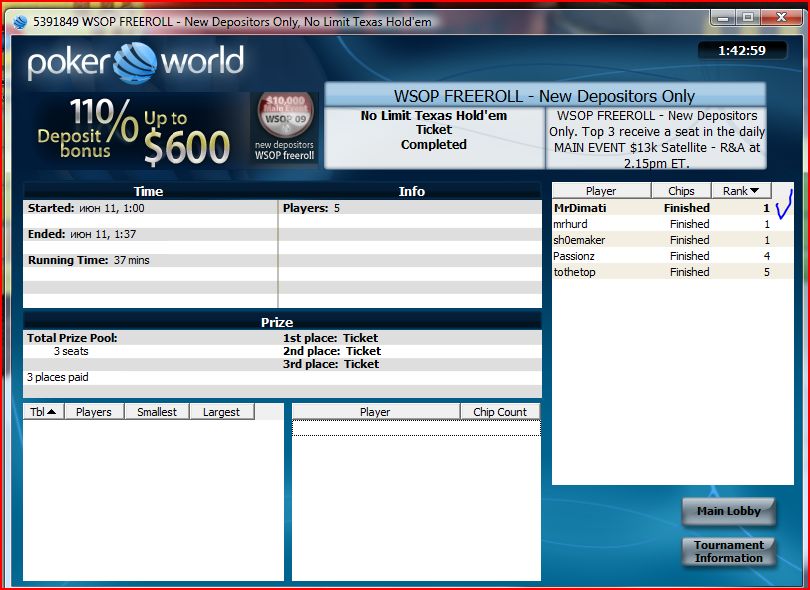Image resolution: width=810 pixels, height=590 pixels.
Task: Open the Main Lobby
Action: coord(728,511)
